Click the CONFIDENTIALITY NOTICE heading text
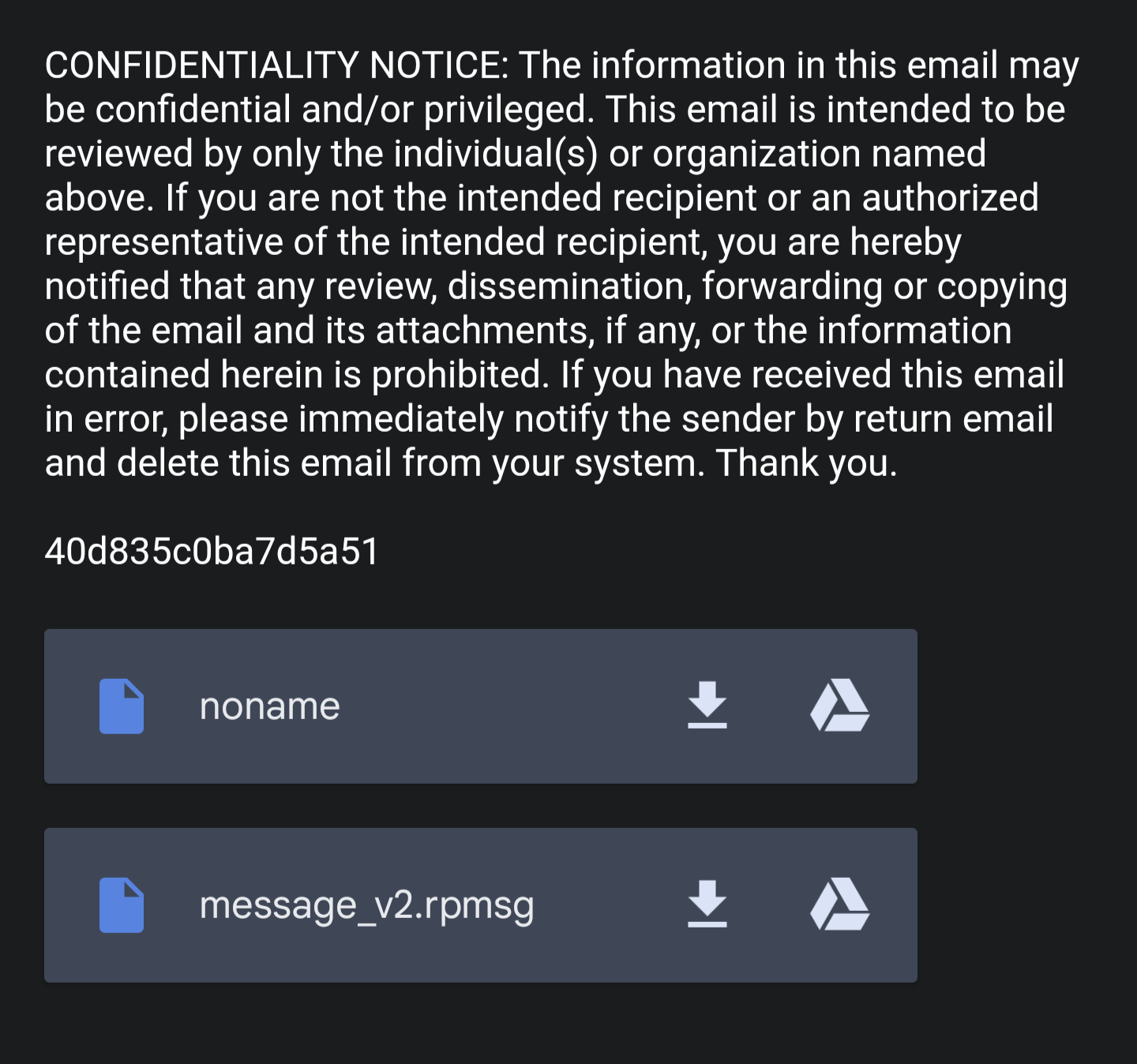Image resolution: width=1137 pixels, height=1064 pixels. [x=276, y=65]
